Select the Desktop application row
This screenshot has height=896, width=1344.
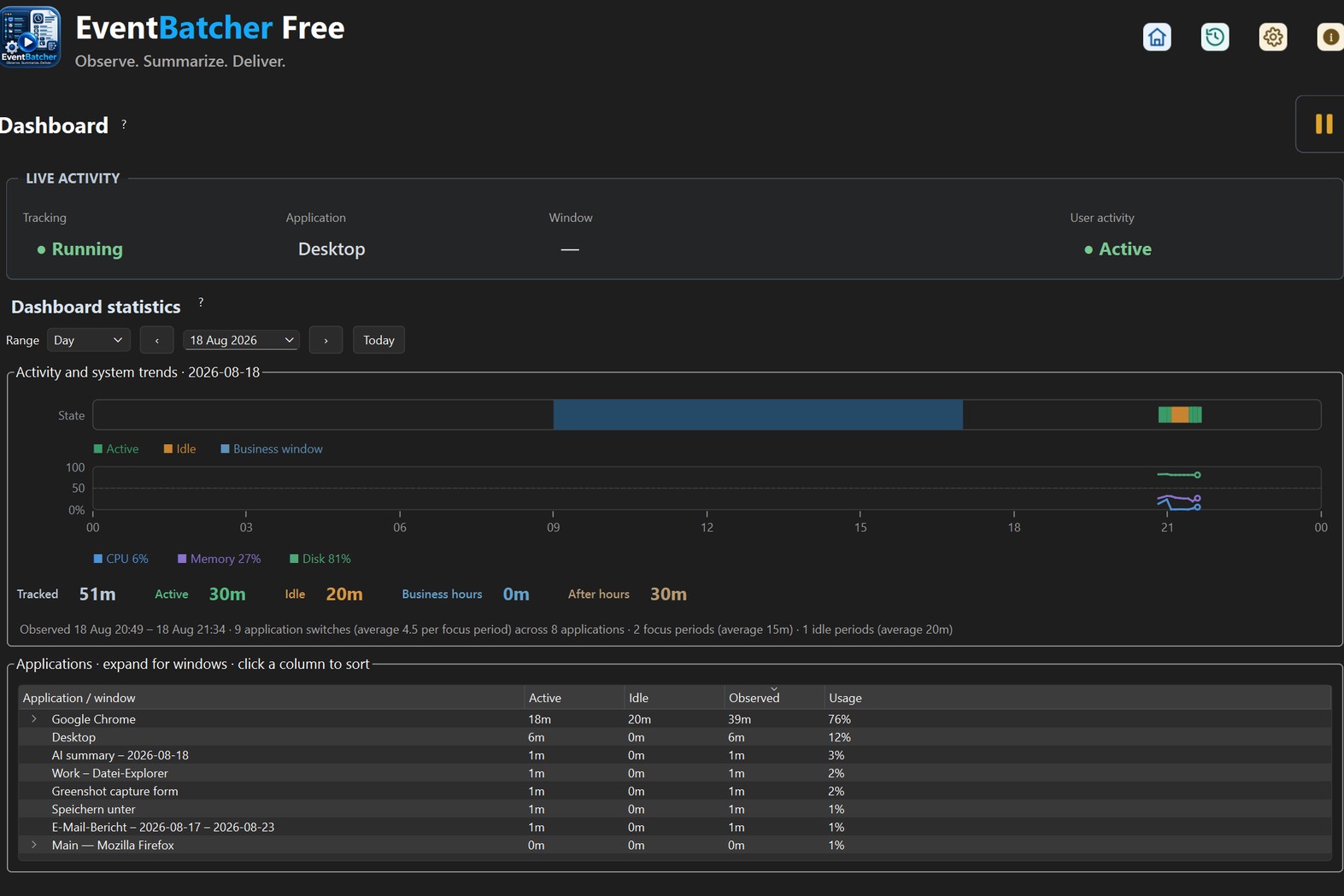(x=674, y=737)
